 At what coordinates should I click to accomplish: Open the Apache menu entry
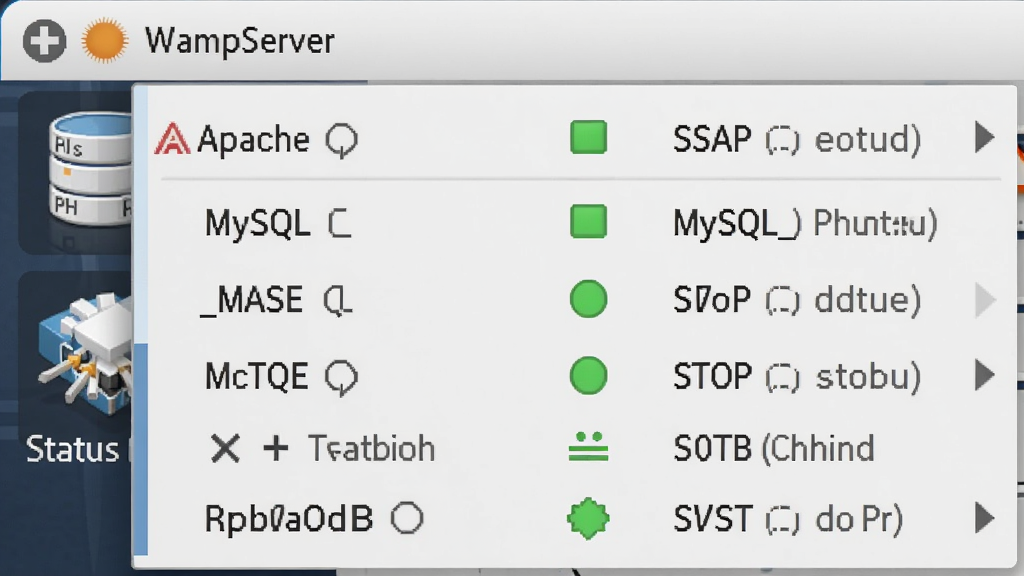[x=253, y=139]
